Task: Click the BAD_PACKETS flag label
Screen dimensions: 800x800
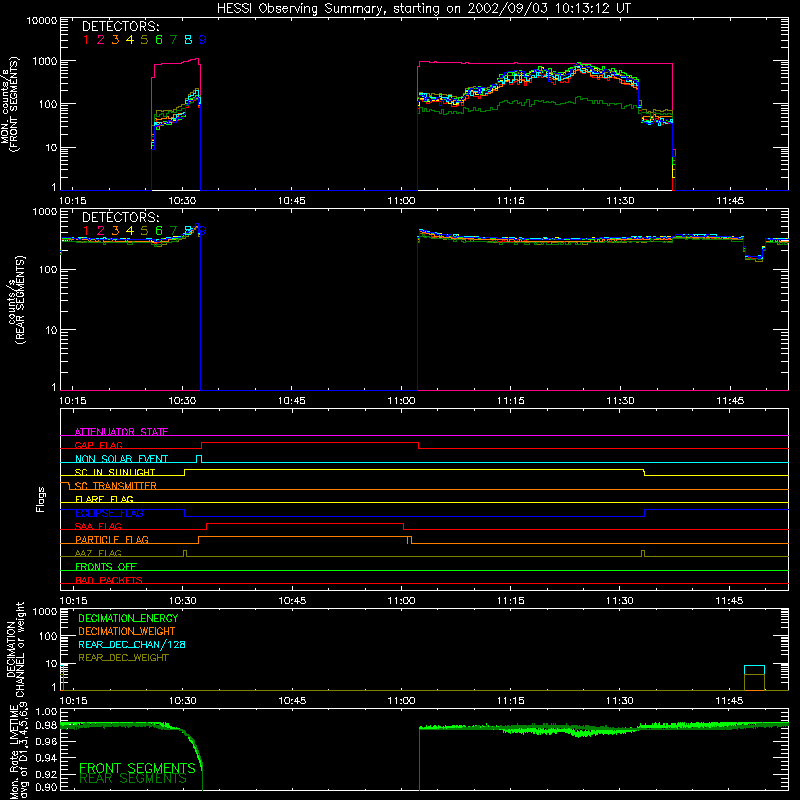Action: [109, 580]
